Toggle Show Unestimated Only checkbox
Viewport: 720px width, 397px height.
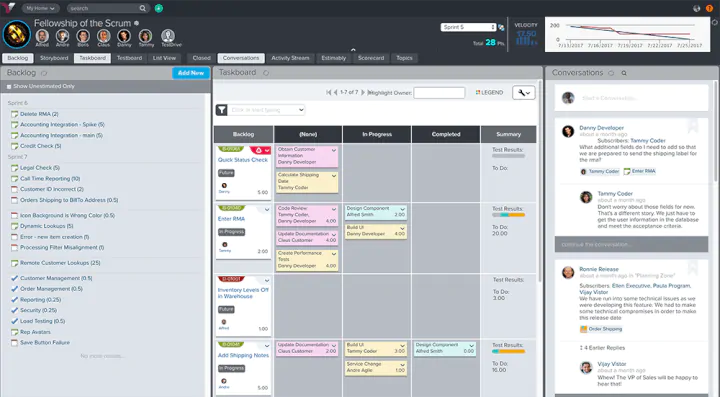(9, 86)
